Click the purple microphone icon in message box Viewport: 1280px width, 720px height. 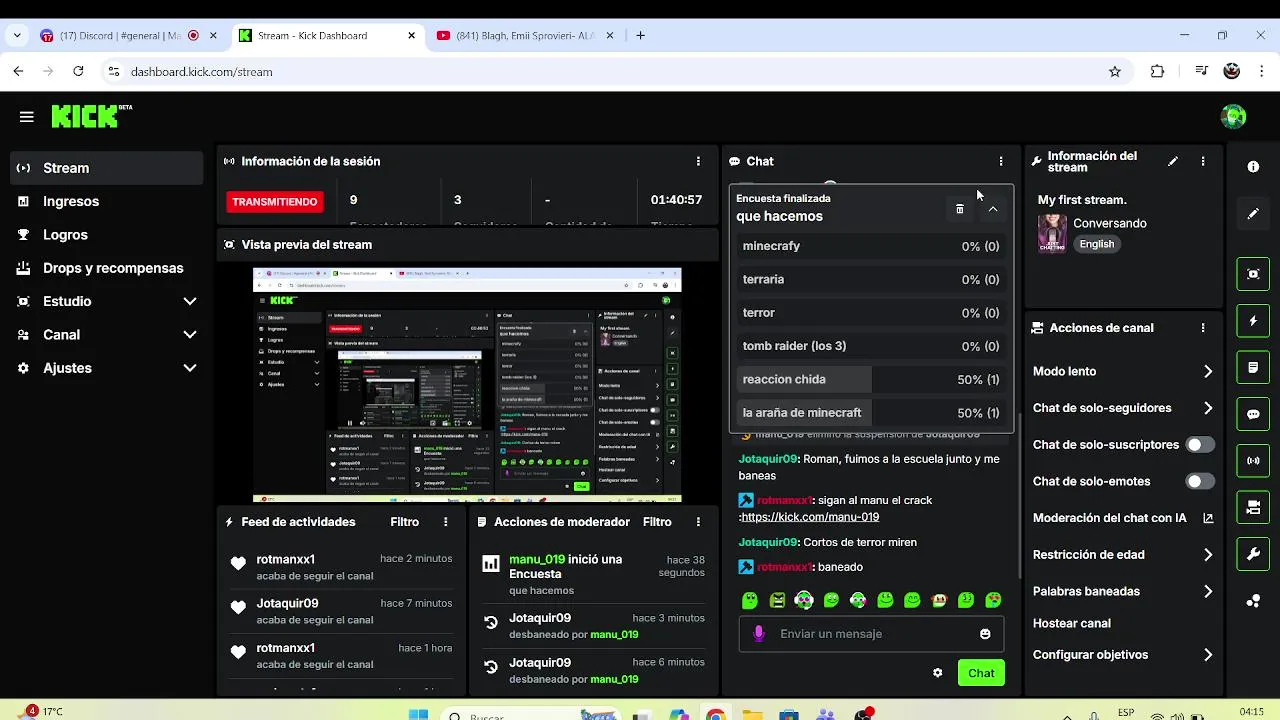click(x=759, y=634)
